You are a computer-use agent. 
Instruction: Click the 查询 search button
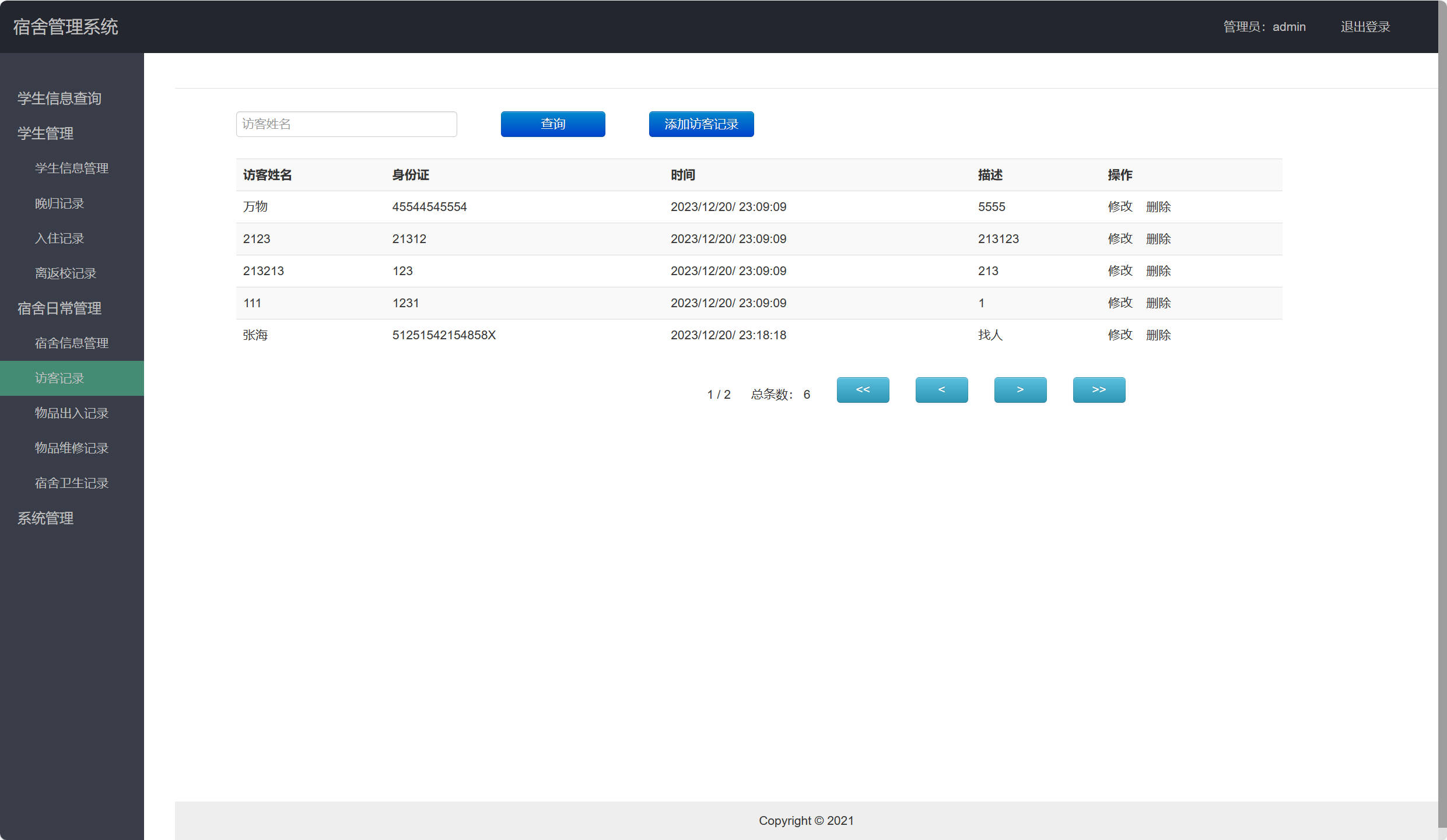(x=552, y=124)
